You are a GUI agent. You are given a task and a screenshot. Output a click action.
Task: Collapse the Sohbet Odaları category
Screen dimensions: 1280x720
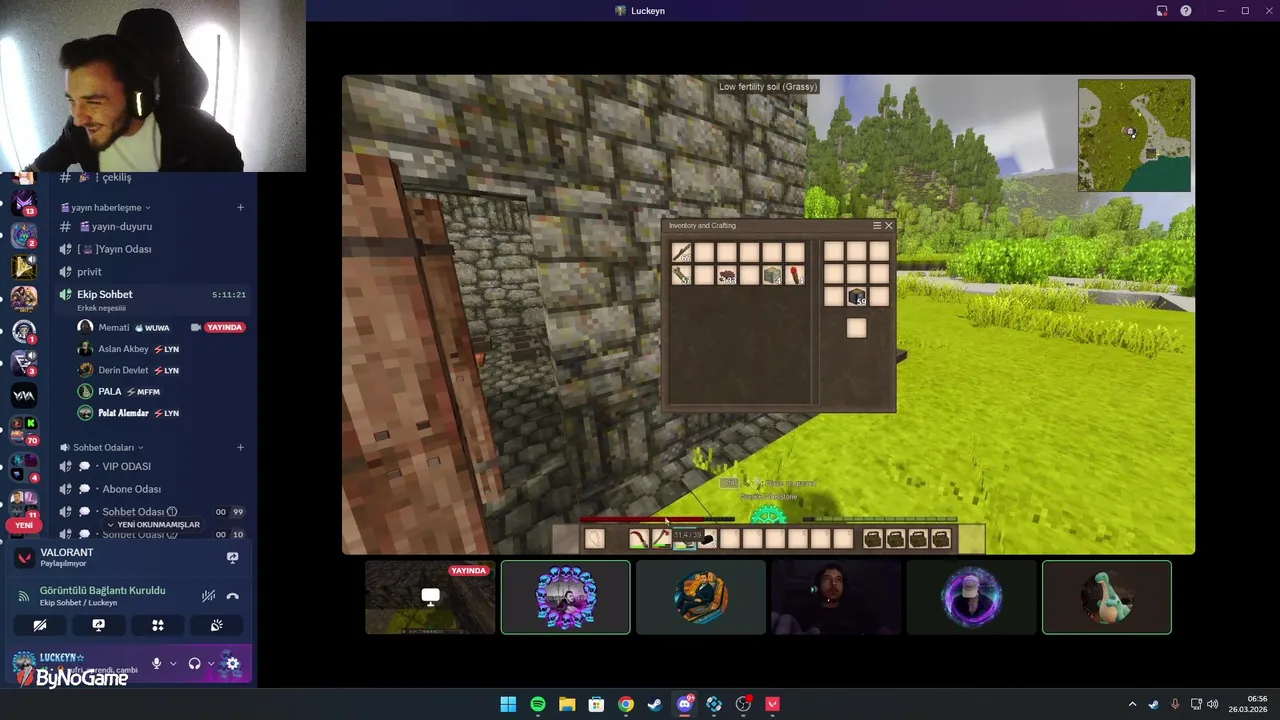tap(103, 447)
